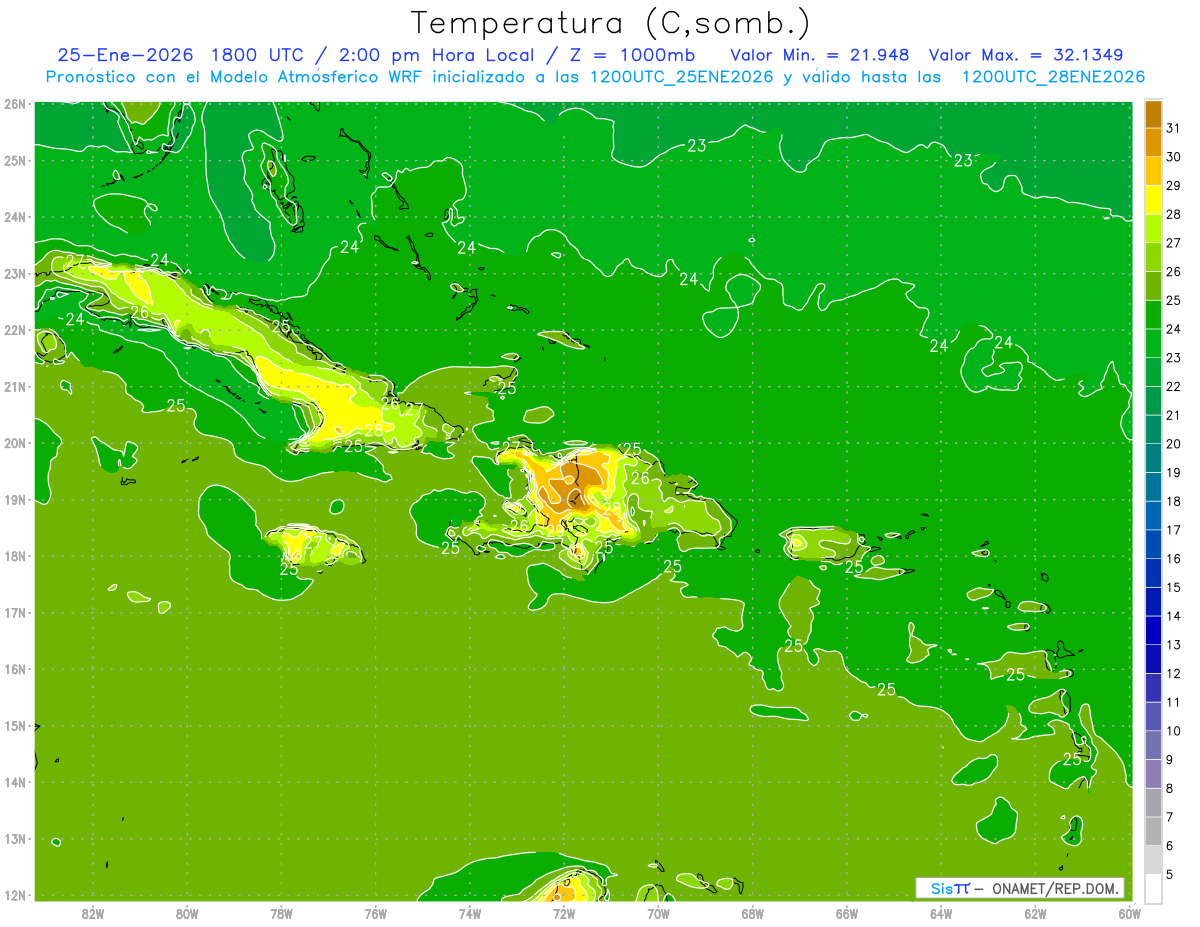This screenshot has width=1200, height=927.
Task: Click the 12N latitude axis label
Action: click(15, 895)
